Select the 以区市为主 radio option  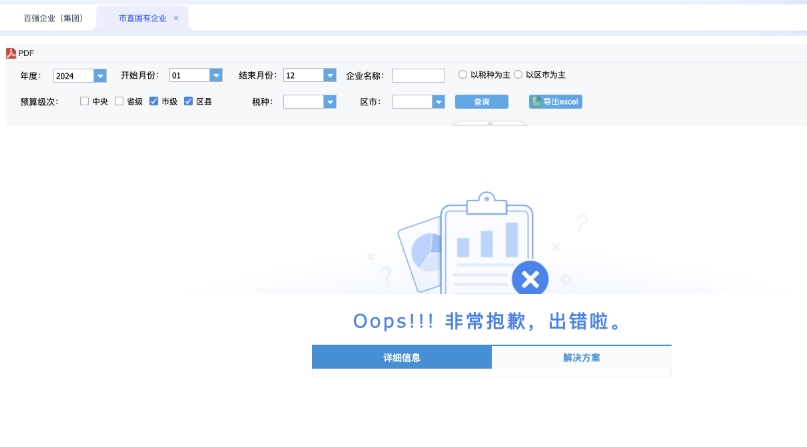tap(518, 74)
